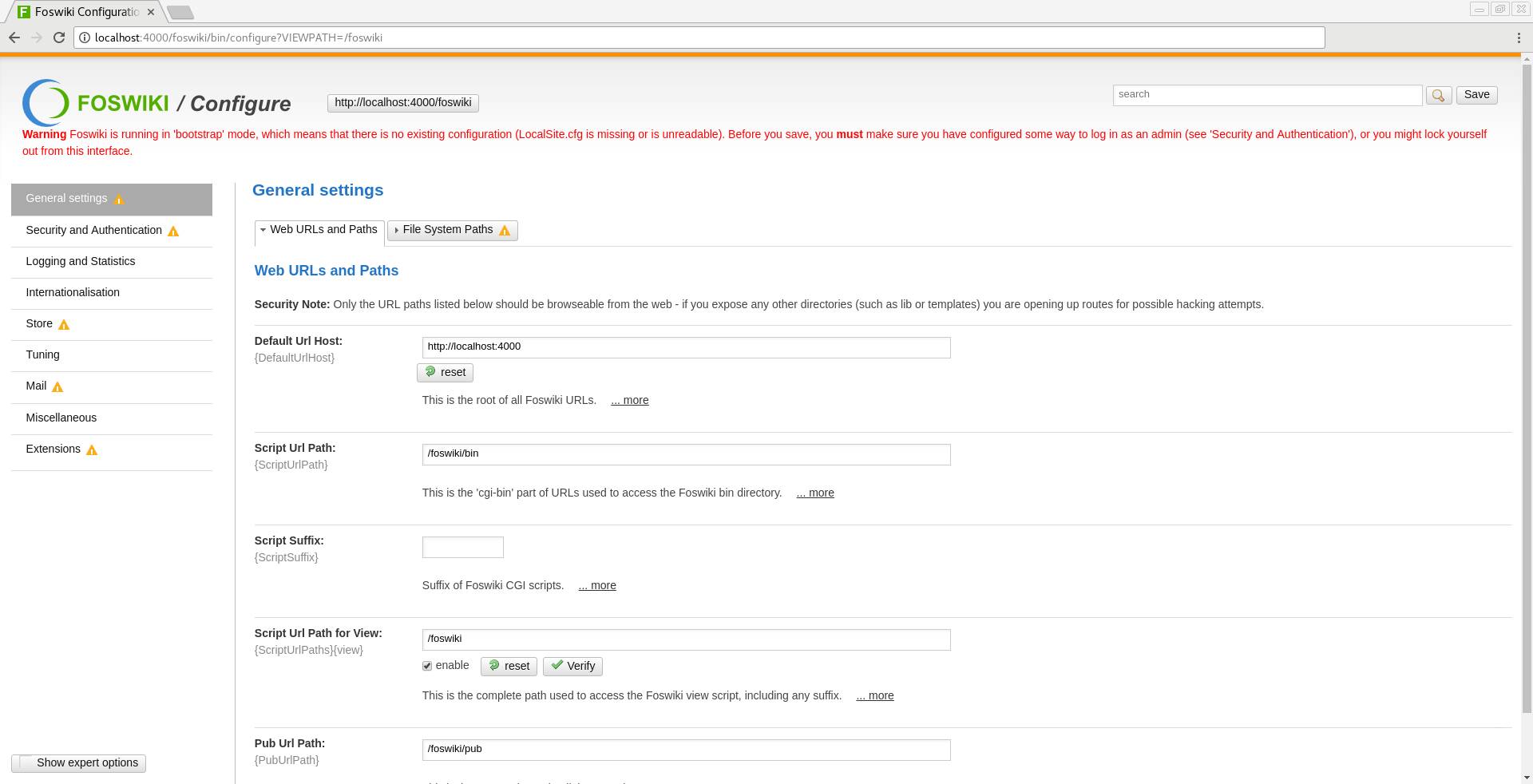Screen dimensions: 1533x784
Task: Open the Mail section
Action: pos(112,386)
